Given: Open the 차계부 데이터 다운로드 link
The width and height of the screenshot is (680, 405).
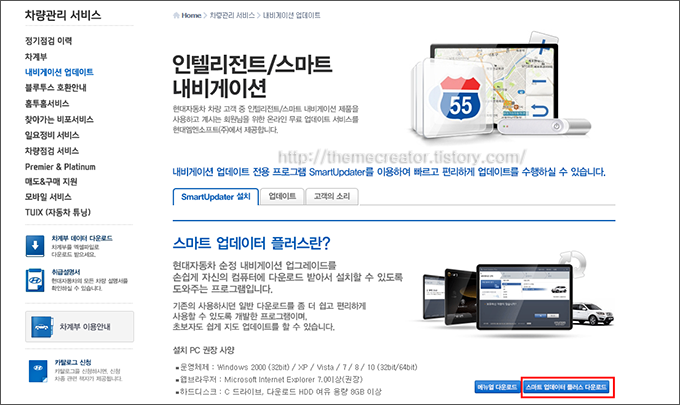Looking at the screenshot, I should [x=82, y=238].
